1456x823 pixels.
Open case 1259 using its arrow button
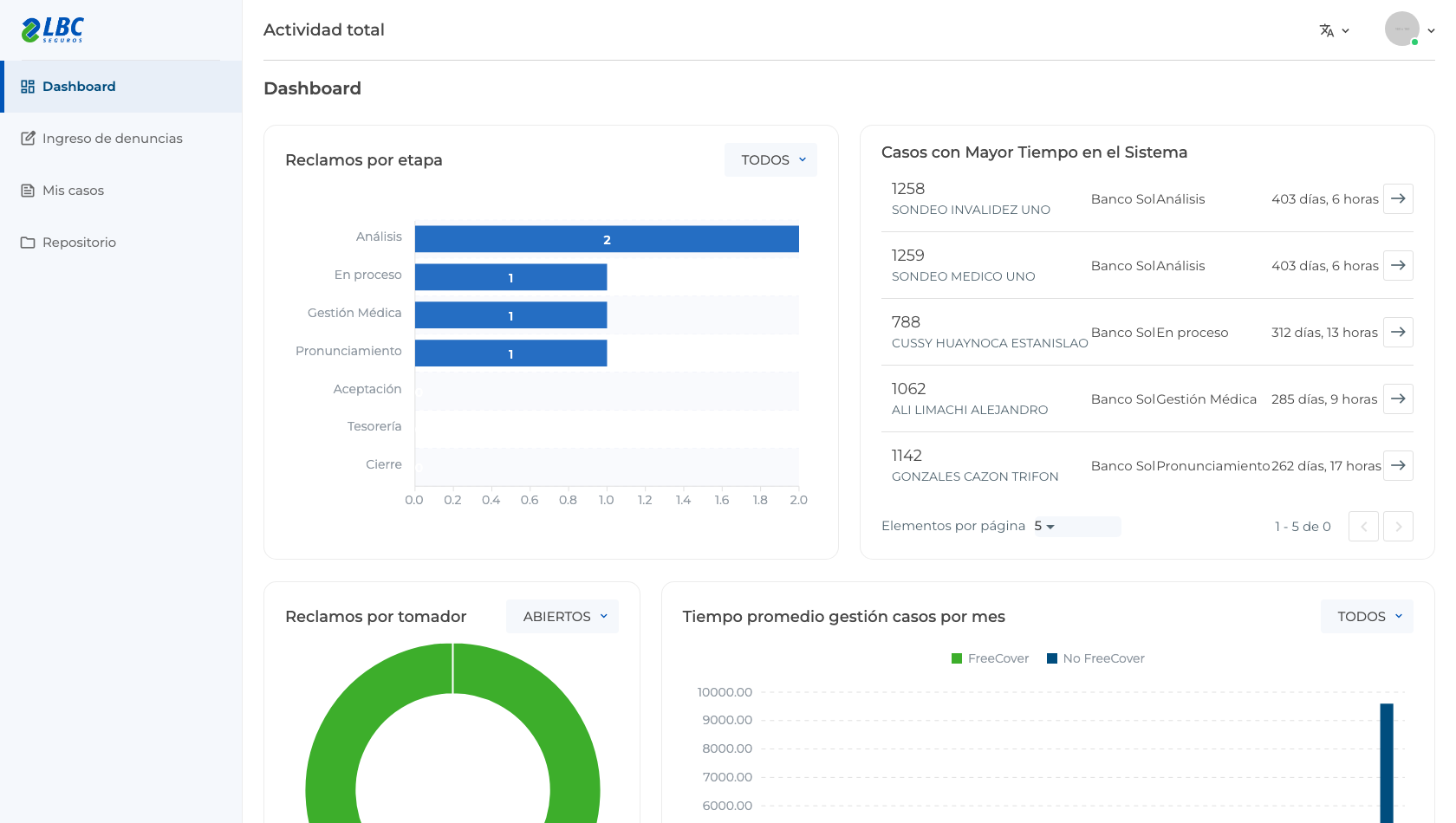(x=1398, y=265)
